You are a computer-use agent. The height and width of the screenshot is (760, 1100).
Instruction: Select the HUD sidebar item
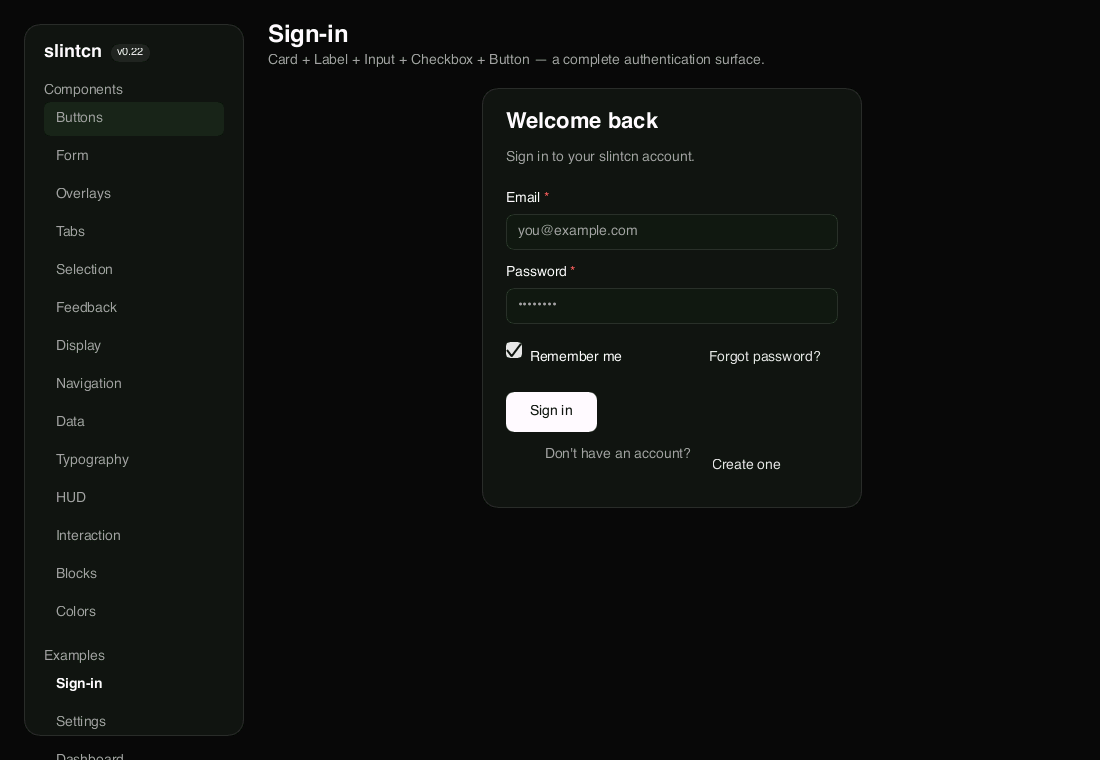pos(134,498)
